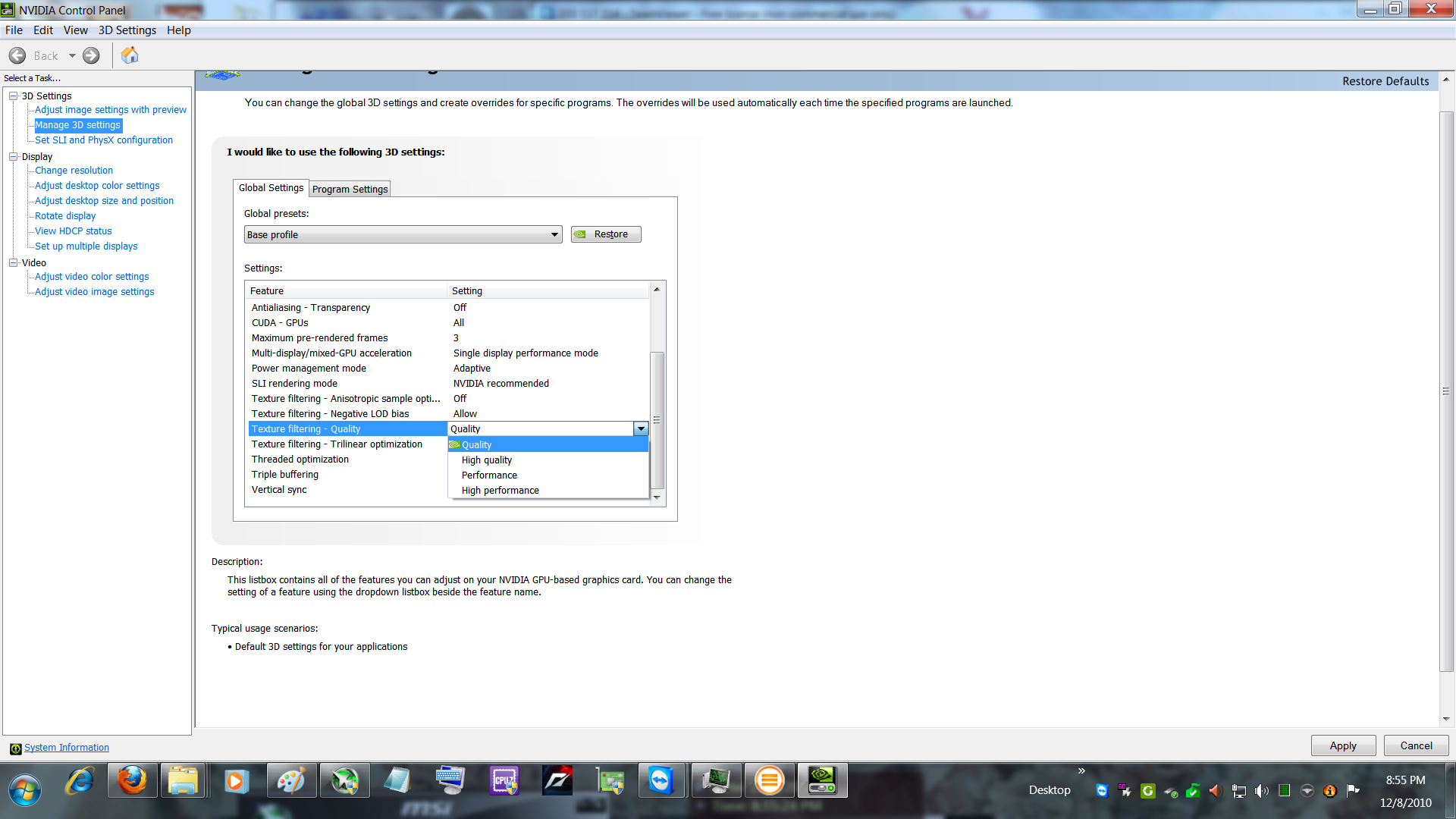Open the View menu
The width and height of the screenshot is (1456, 819).
coord(76,30)
